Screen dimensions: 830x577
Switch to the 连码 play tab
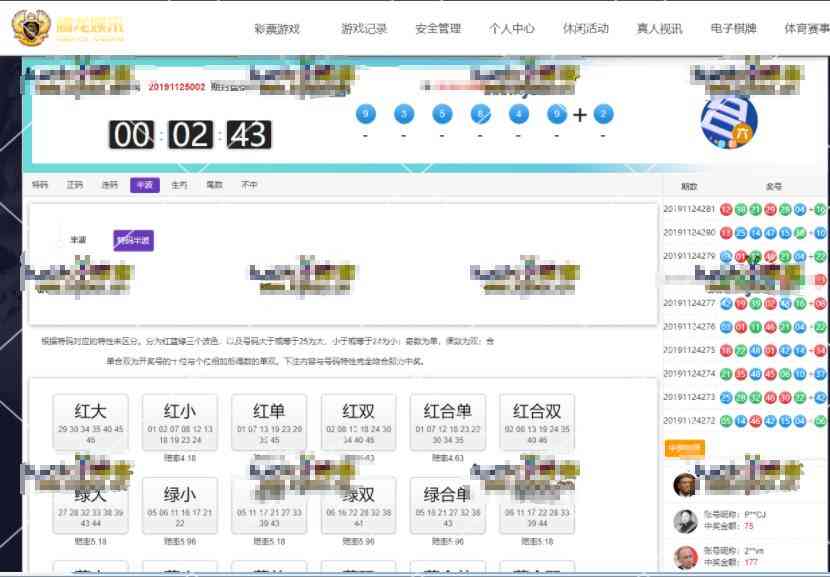(x=110, y=185)
